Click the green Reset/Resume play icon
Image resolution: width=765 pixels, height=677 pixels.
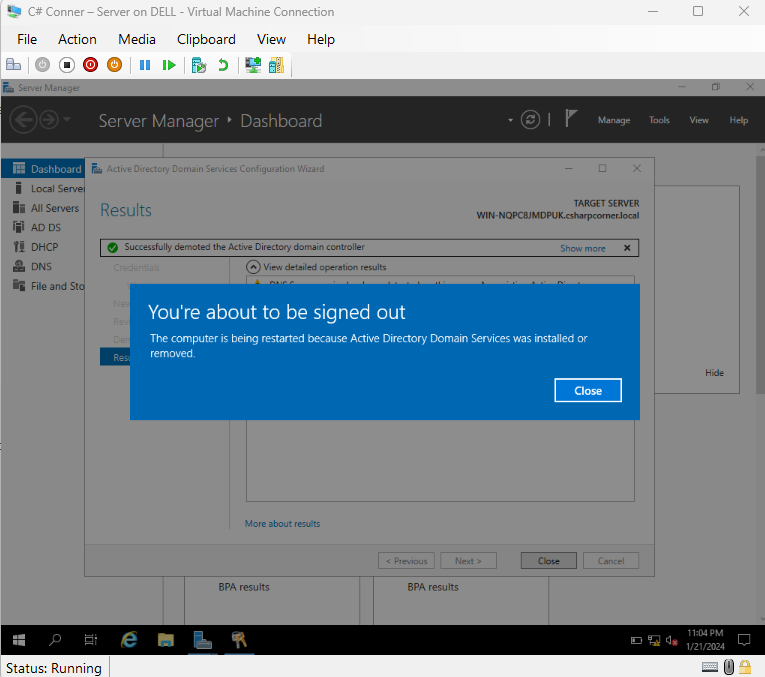pos(169,65)
